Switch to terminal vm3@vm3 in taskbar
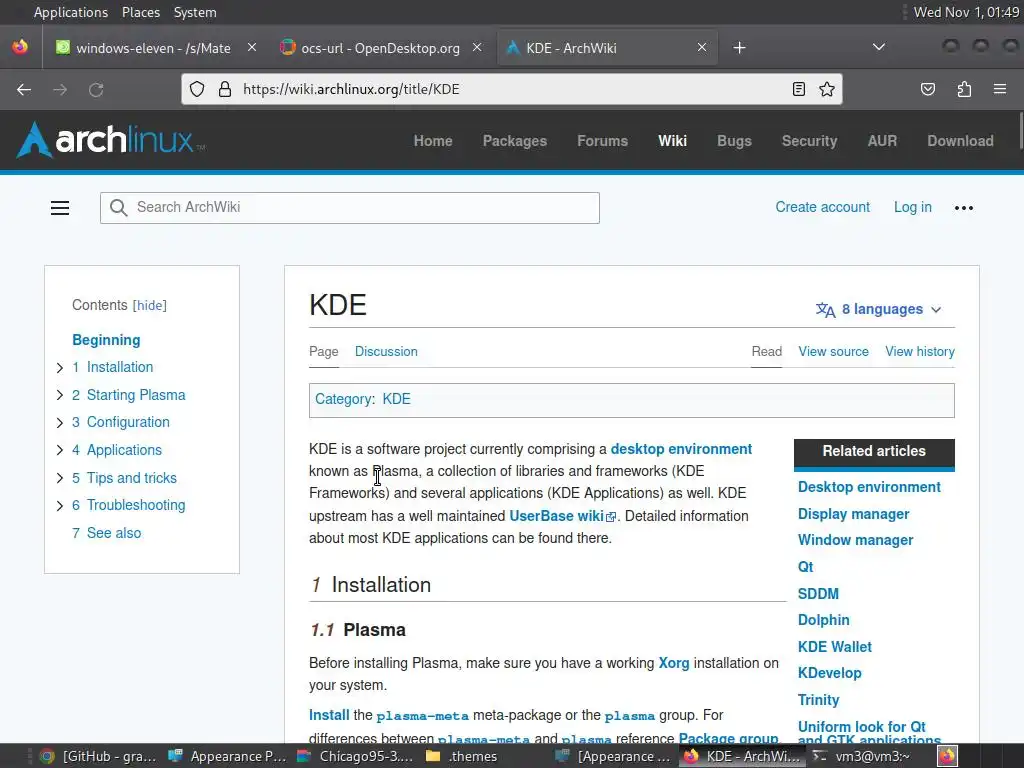1024x768 pixels. tap(862, 756)
